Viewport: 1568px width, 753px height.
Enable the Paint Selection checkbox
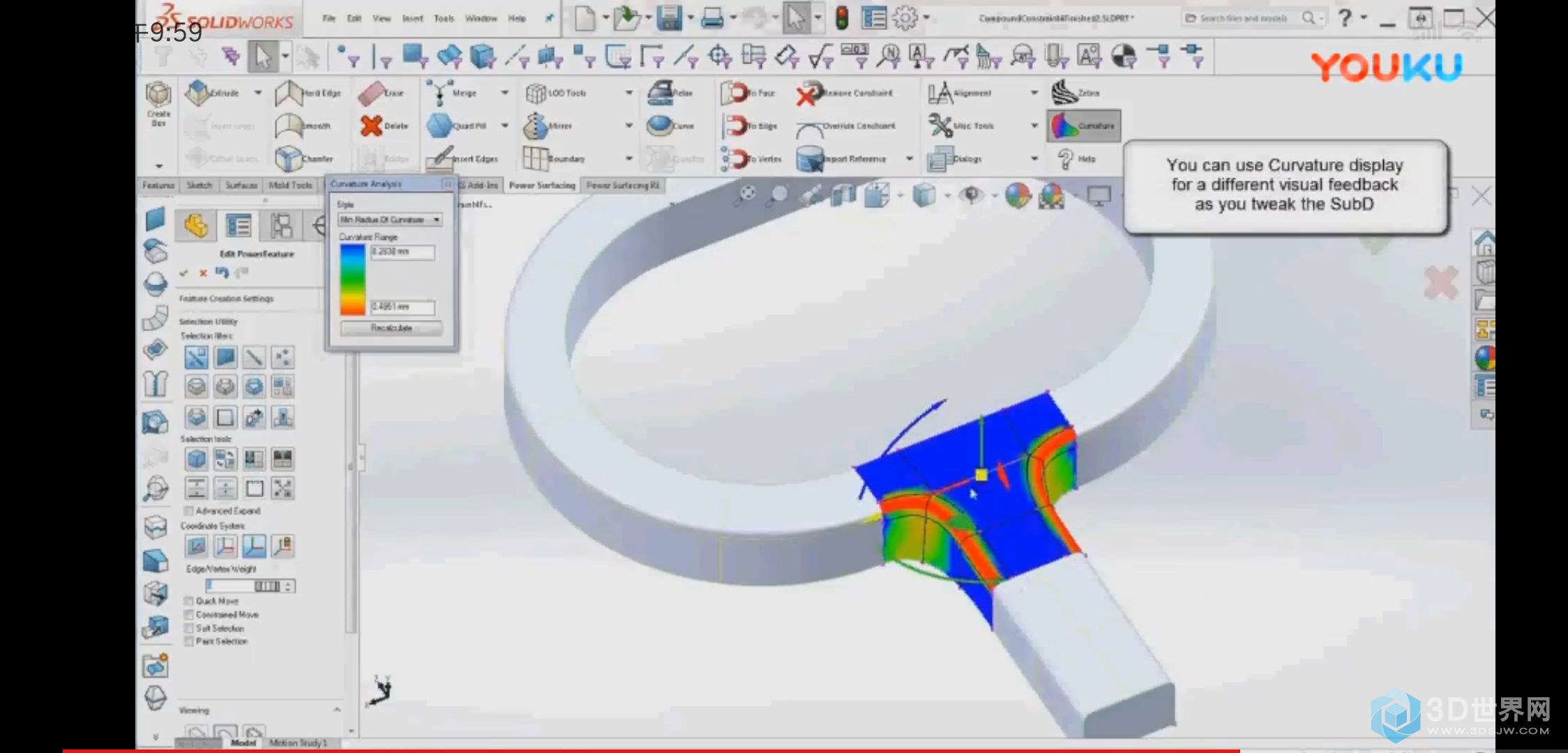pyautogui.click(x=188, y=641)
